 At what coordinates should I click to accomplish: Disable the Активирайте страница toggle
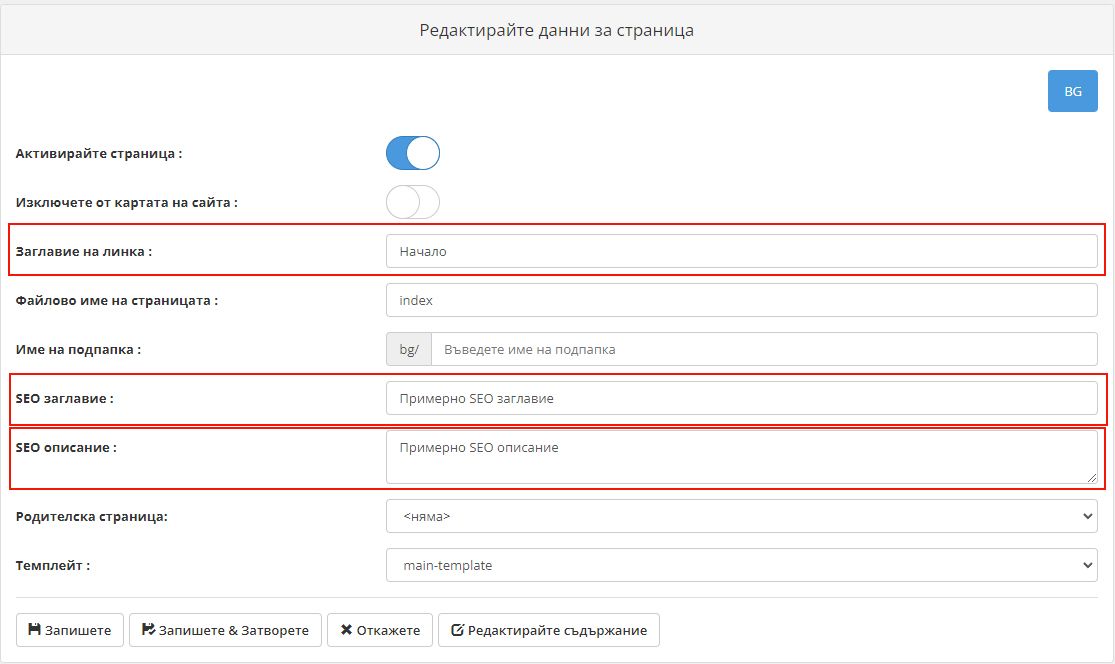(x=412, y=152)
